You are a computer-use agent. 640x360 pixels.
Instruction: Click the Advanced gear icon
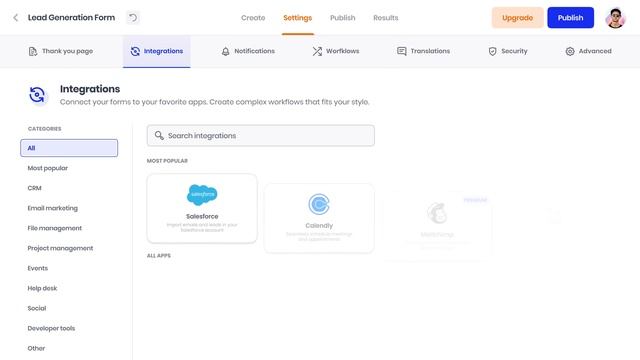tap(570, 51)
